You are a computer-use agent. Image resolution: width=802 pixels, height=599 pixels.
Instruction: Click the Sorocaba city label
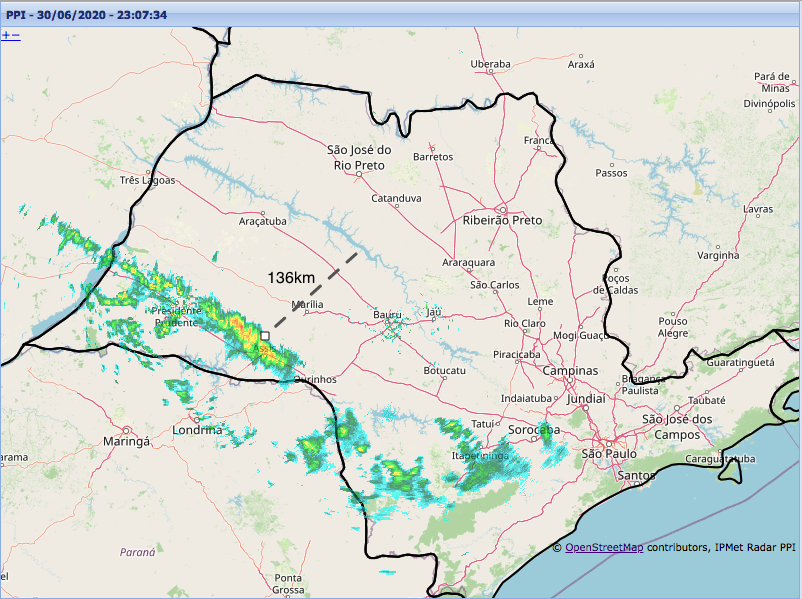tap(532, 429)
